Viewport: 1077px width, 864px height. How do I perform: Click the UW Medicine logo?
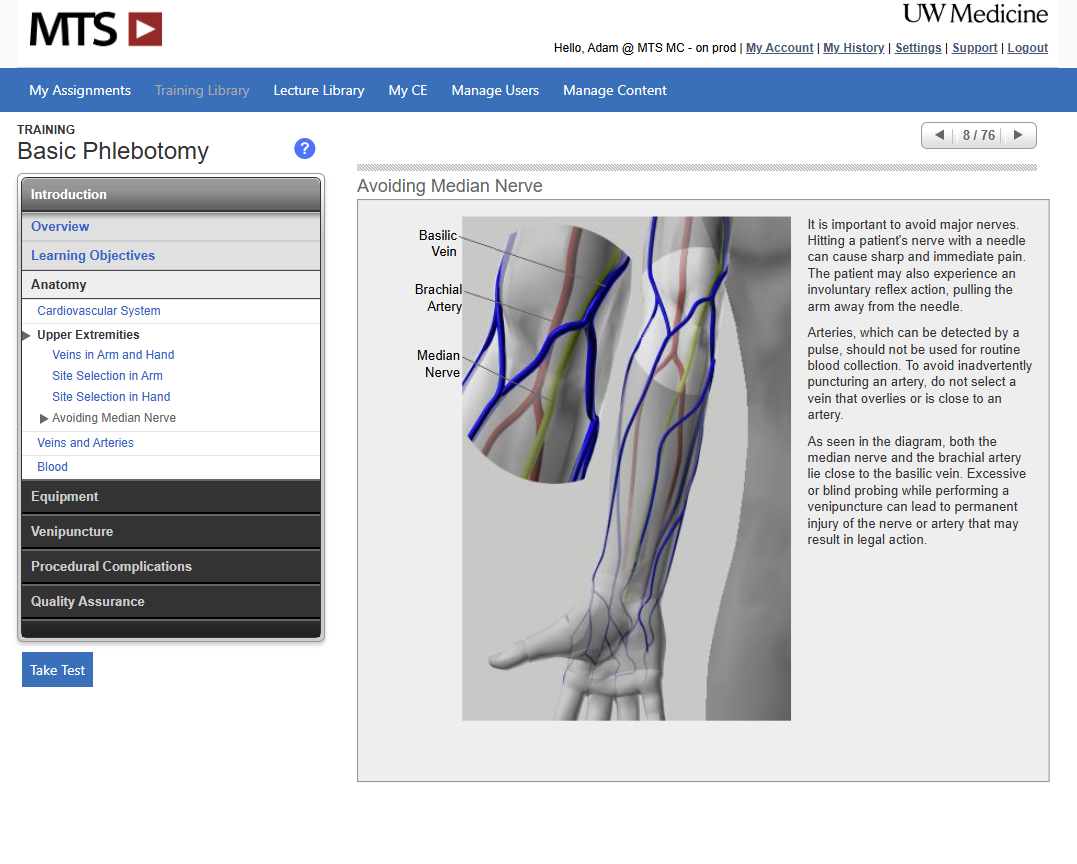[975, 14]
